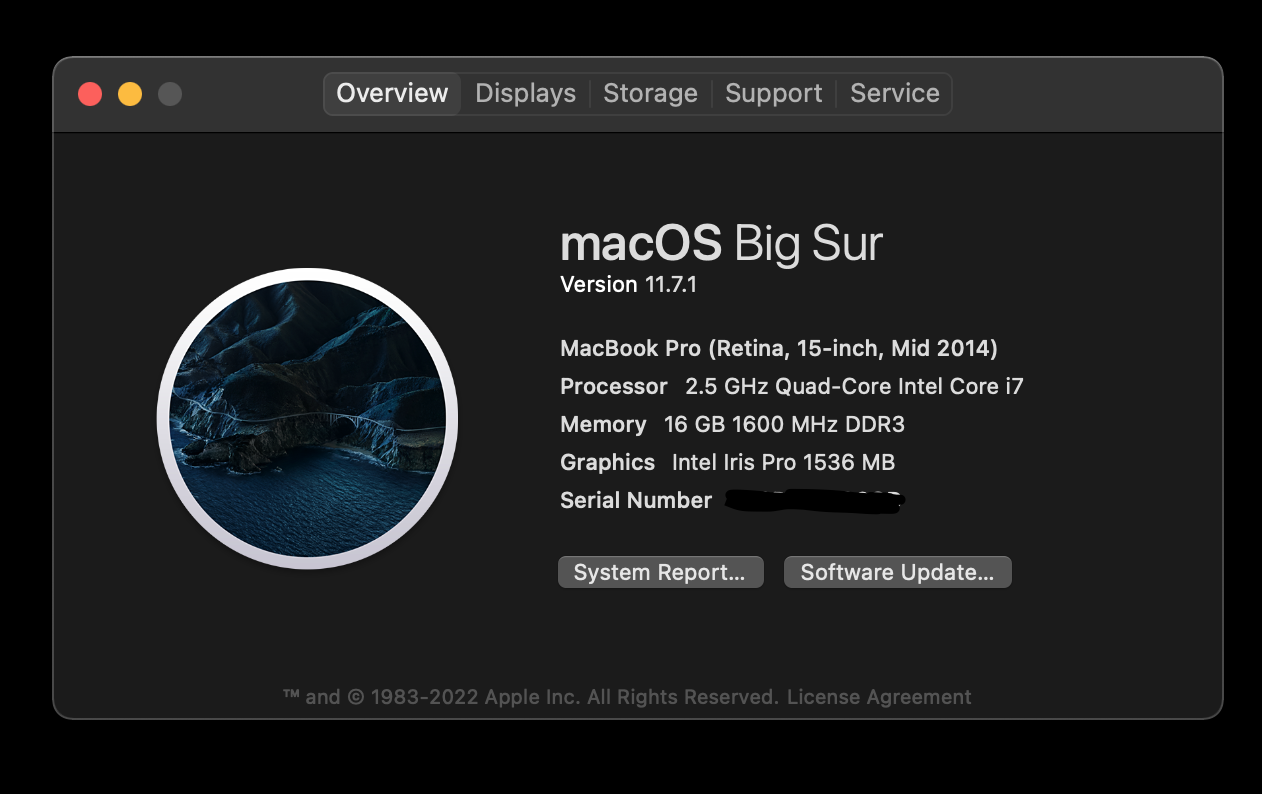Select the Overview tab
This screenshot has width=1262, height=794.
click(x=392, y=93)
